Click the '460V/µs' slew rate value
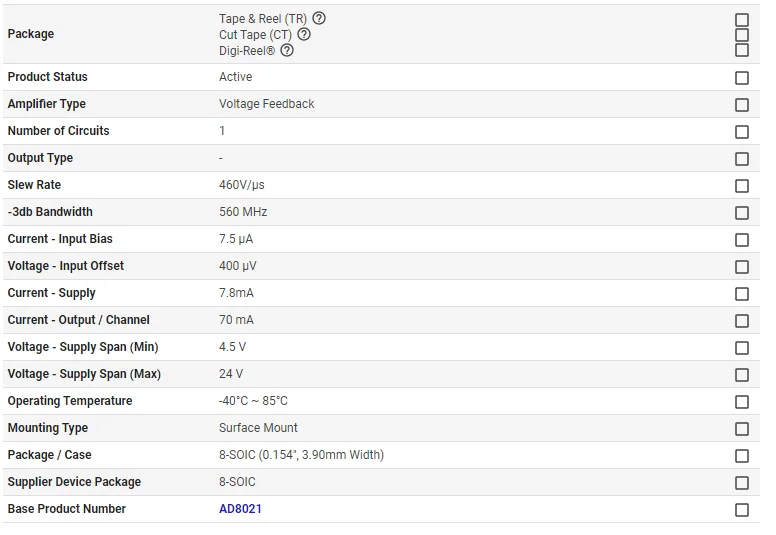Viewport: 776px width, 535px height. coord(242,185)
